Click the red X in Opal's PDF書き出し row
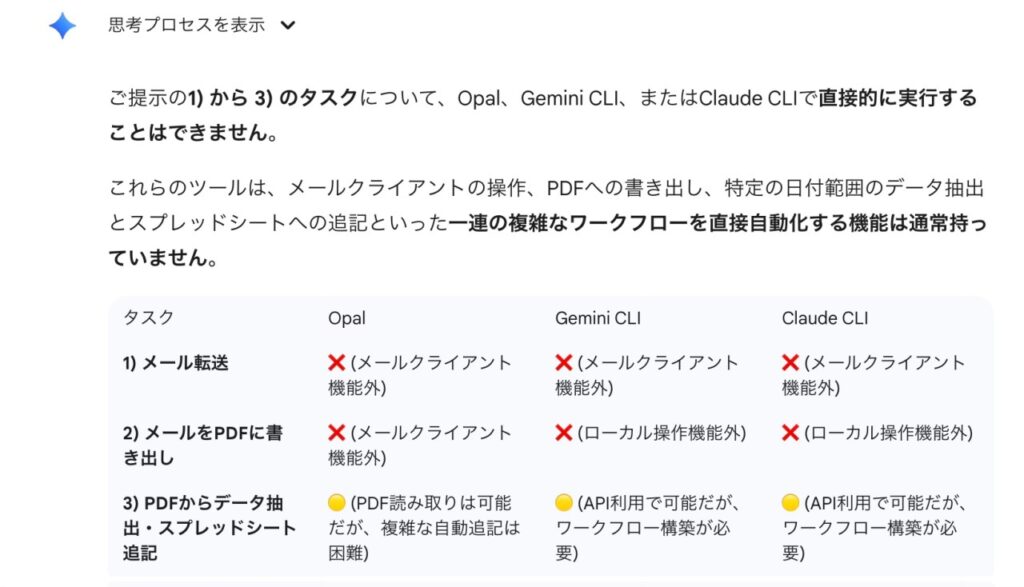Image resolution: width=1024 pixels, height=587 pixels. 337,433
